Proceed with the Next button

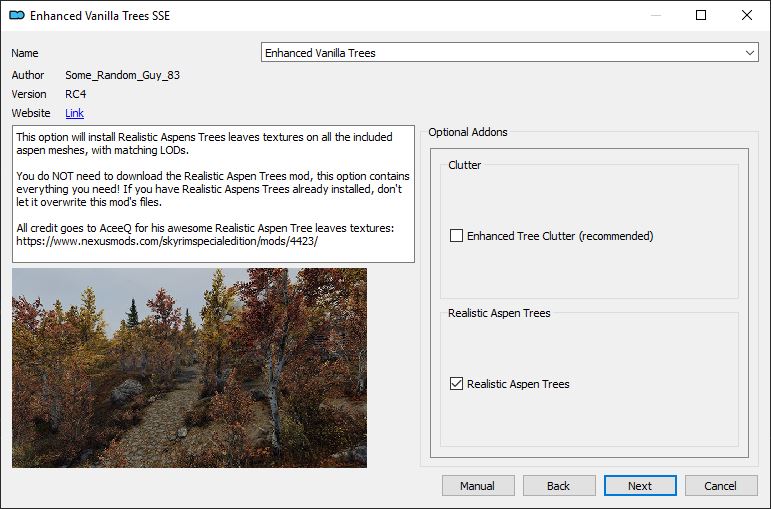[640, 486]
